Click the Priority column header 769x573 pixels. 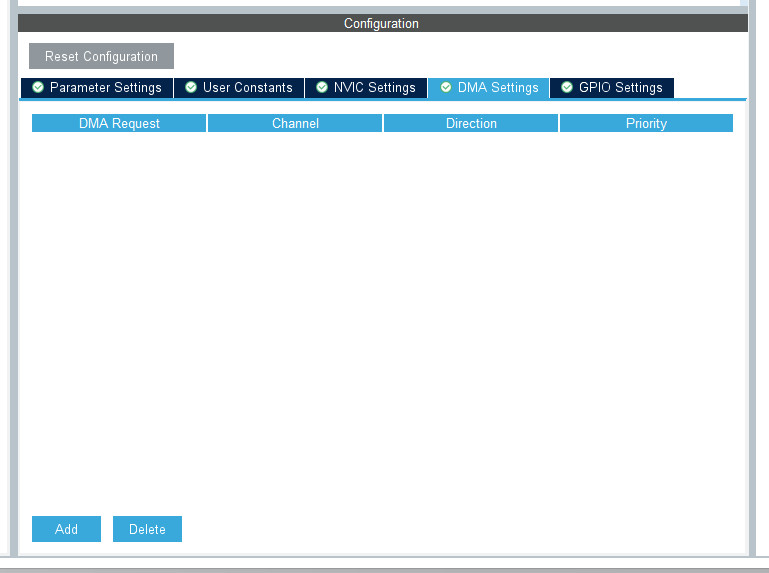click(x=646, y=123)
